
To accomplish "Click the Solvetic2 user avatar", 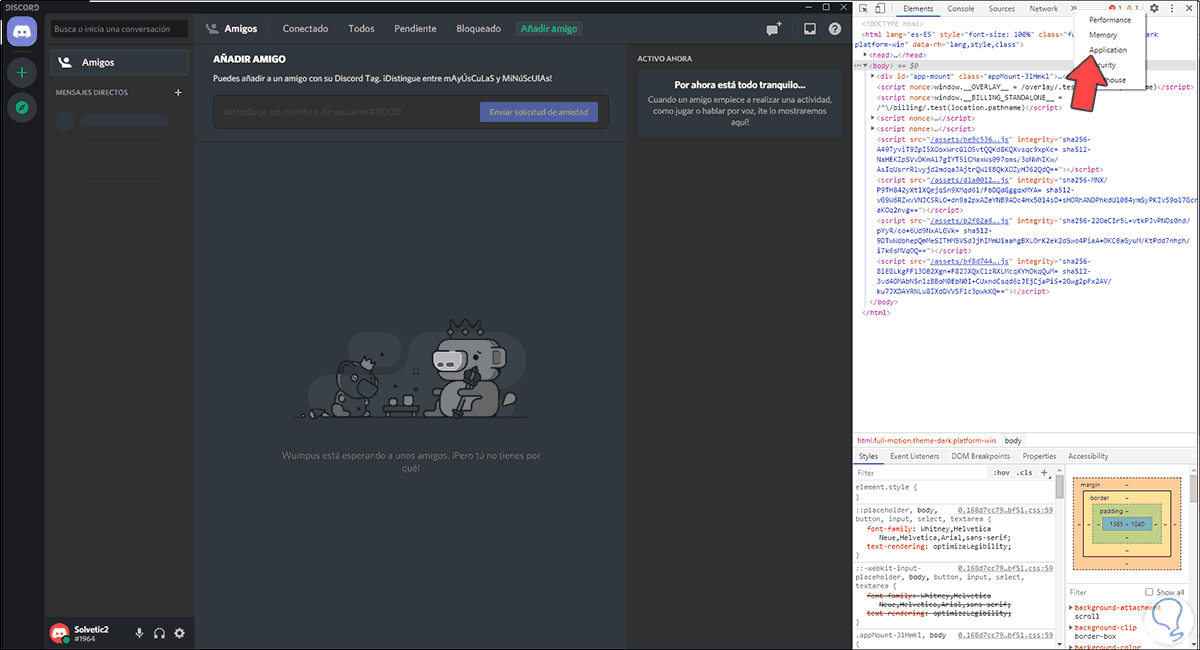I will click(x=60, y=633).
